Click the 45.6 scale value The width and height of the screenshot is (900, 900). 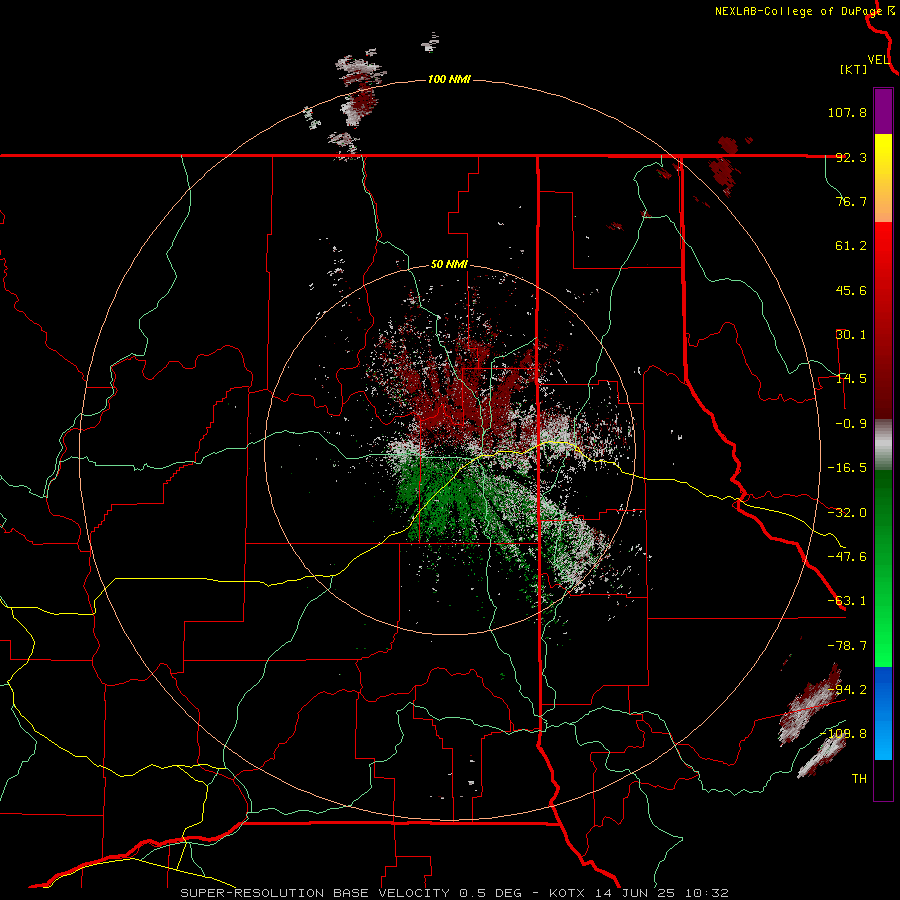click(x=851, y=290)
